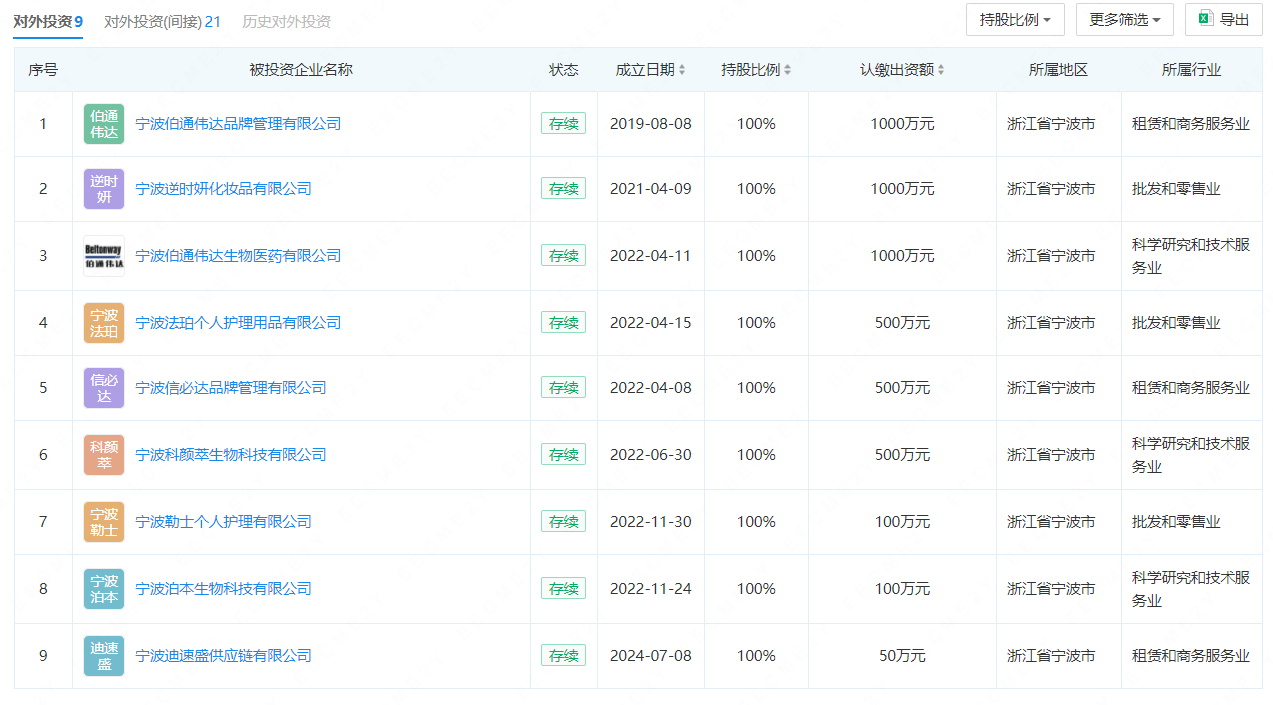Open link 宁波伯通伟达生物医药有限公司

click(x=238, y=256)
